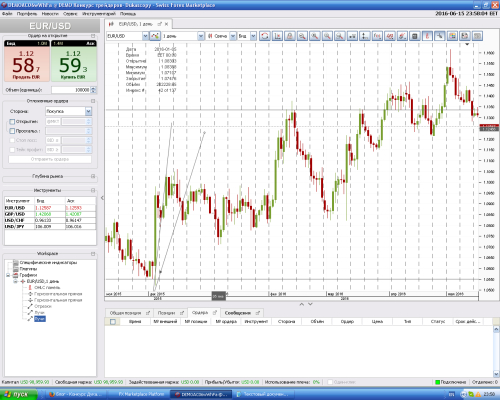Viewport: 500px width, 400px height.
Task: Click the red circular-arrows refresh chart icon
Action: click(265, 36)
